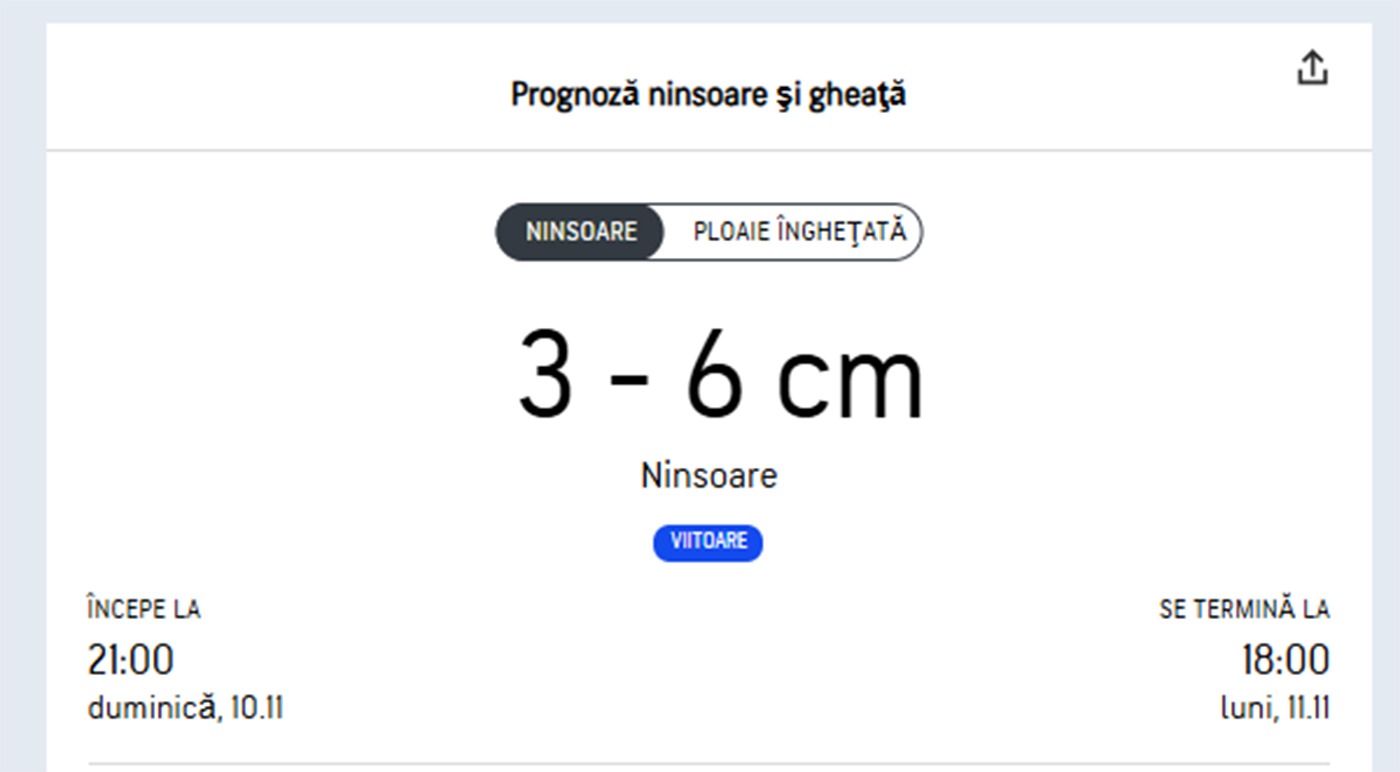Click the Ninsoare label below the amount
The height and width of the screenshot is (772, 1400).
pos(708,475)
